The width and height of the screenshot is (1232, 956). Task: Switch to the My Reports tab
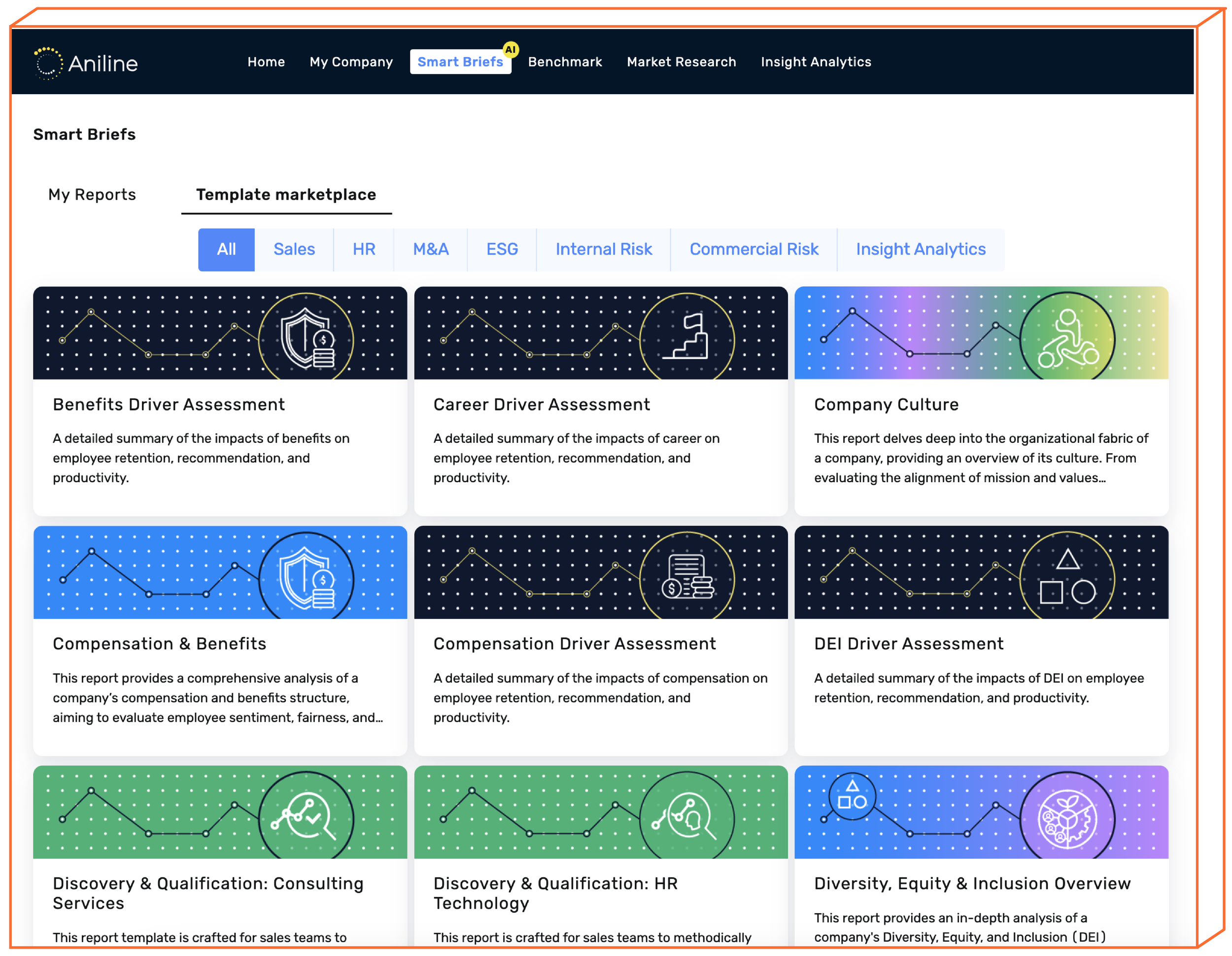tap(92, 195)
